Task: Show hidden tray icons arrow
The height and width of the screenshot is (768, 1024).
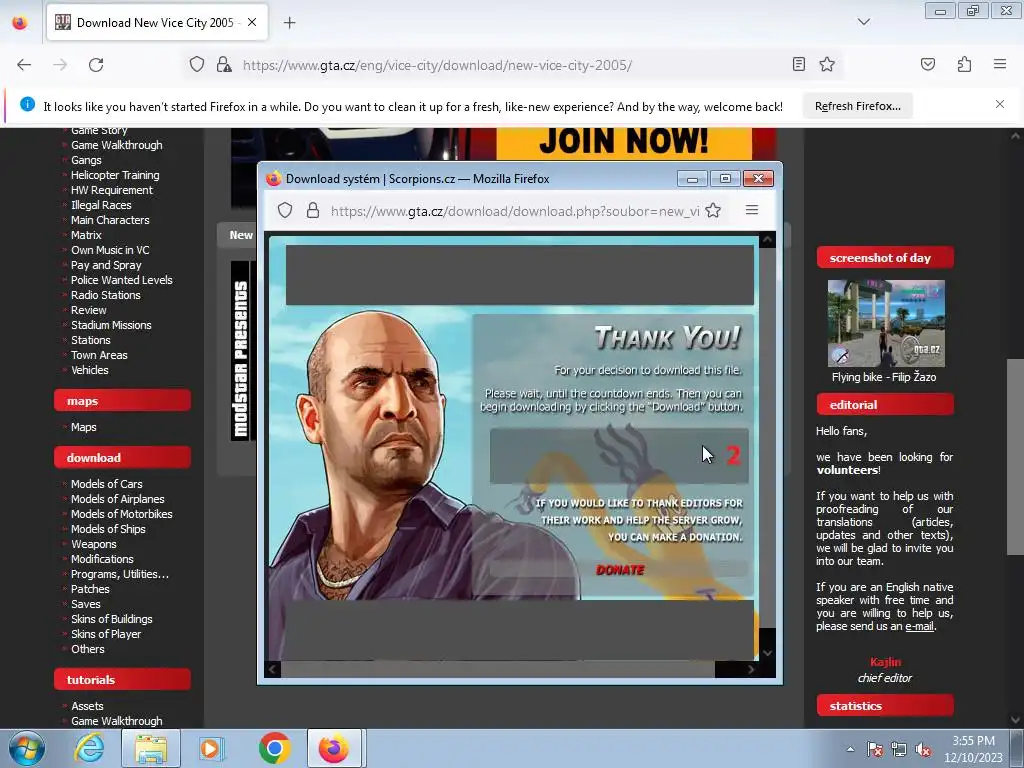Action: (850, 749)
